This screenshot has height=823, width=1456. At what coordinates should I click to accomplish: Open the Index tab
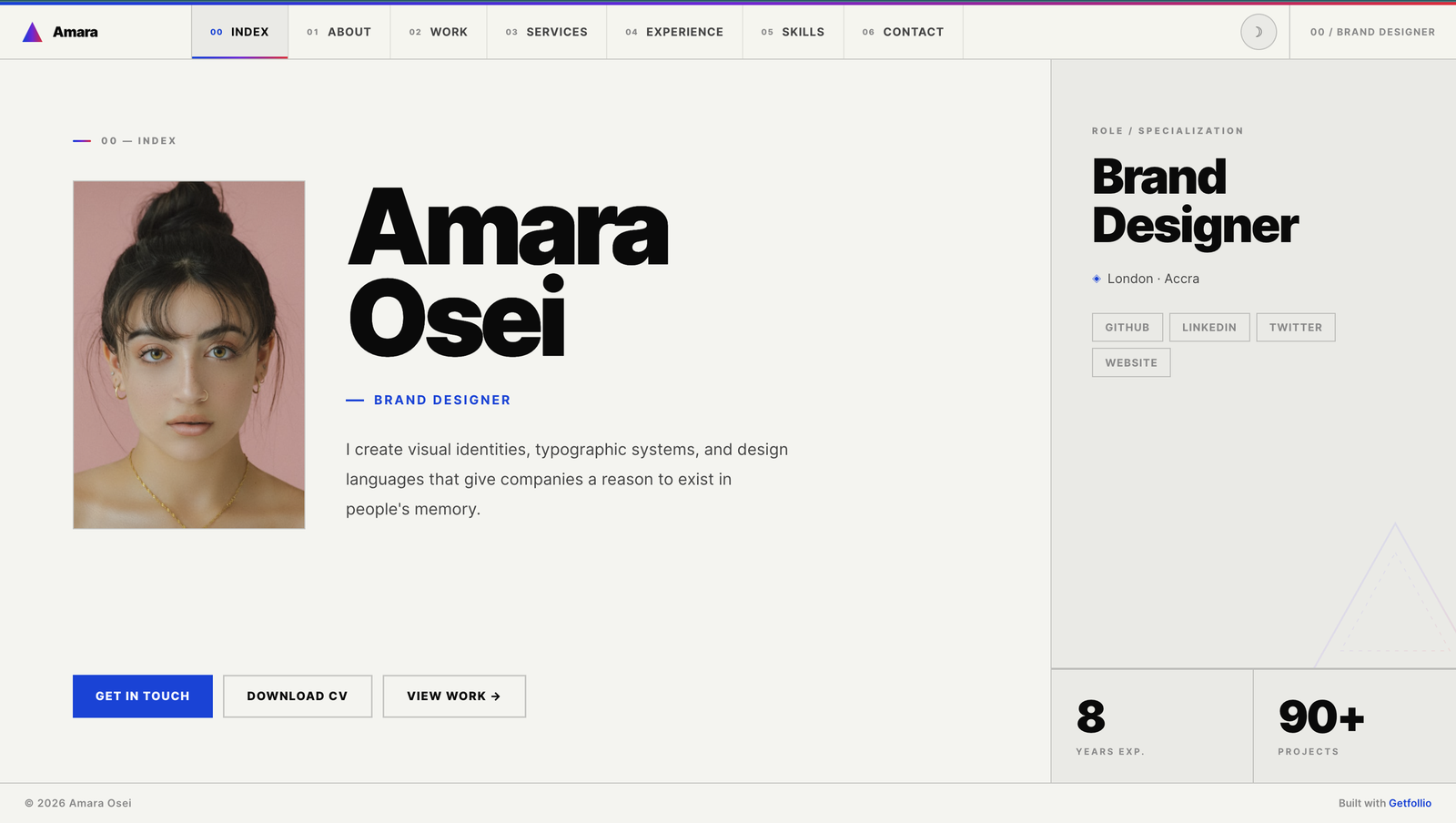(x=239, y=32)
